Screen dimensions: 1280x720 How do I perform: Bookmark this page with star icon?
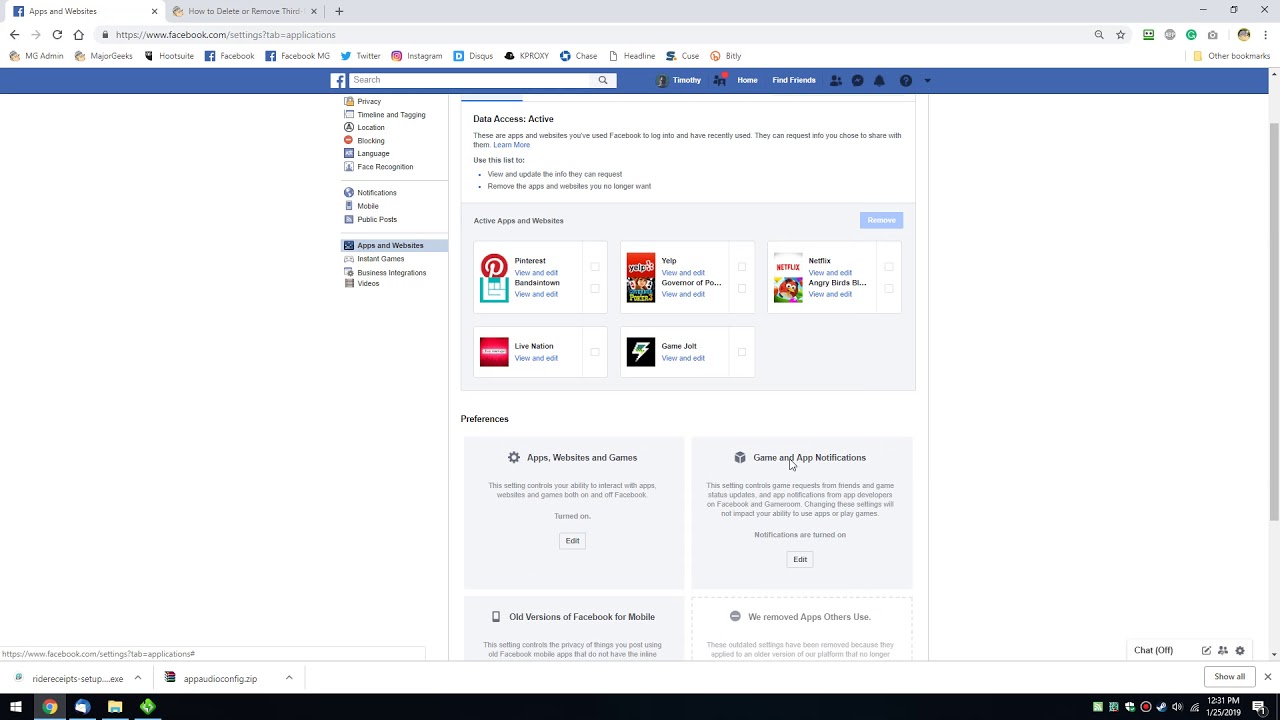(x=1120, y=34)
